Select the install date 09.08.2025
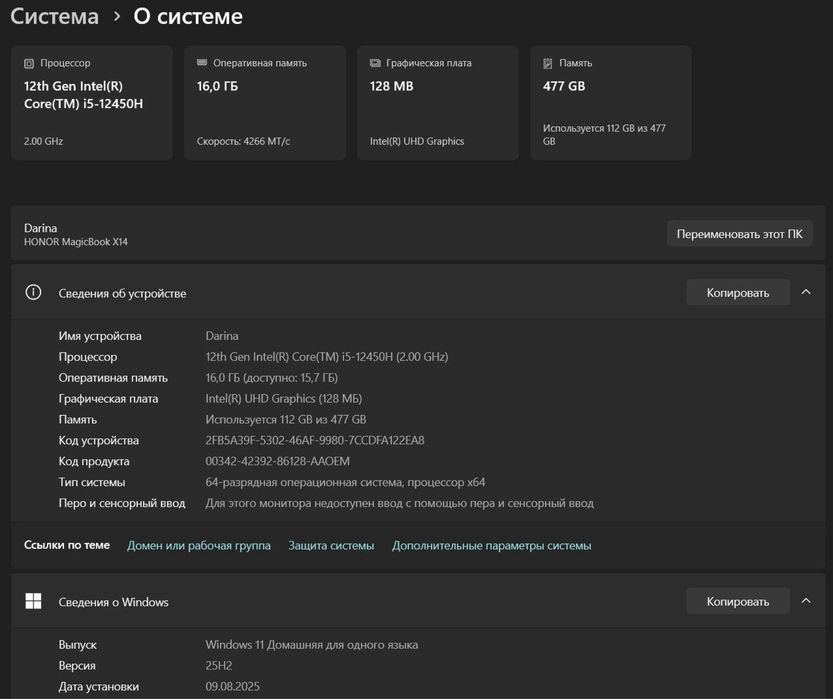 point(233,686)
